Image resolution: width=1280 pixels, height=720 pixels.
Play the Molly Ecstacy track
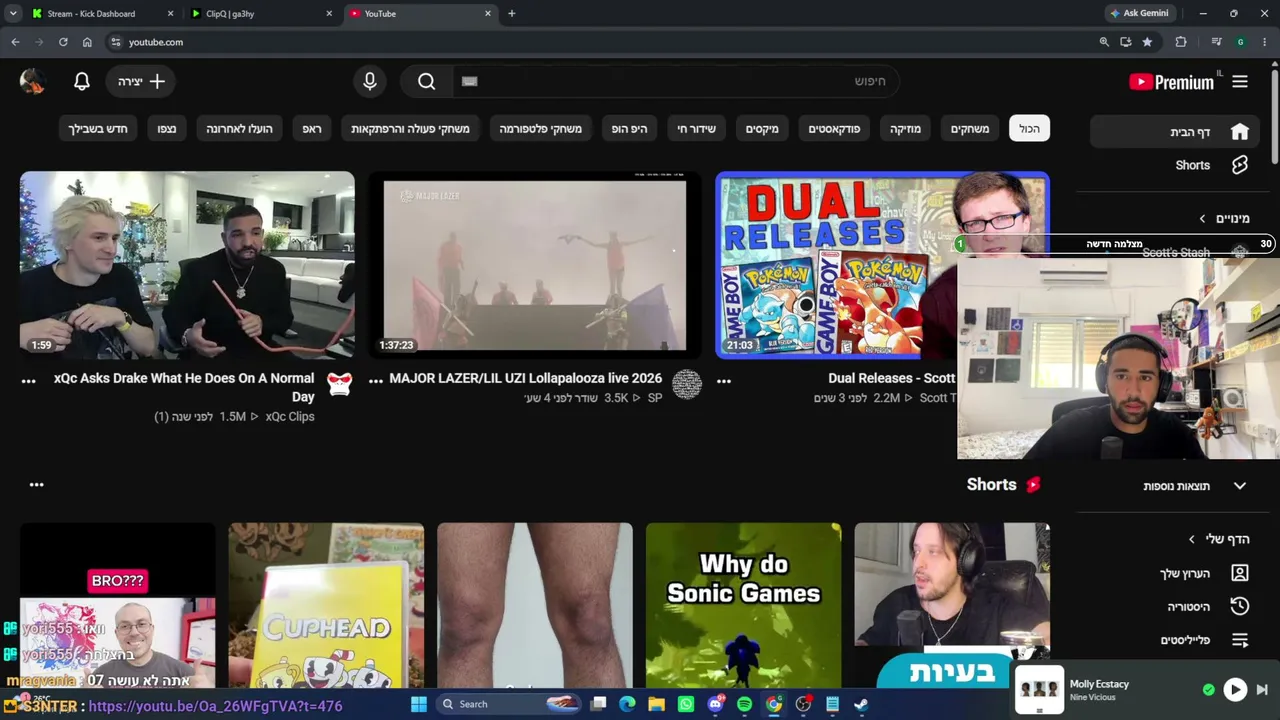[1235, 690]
